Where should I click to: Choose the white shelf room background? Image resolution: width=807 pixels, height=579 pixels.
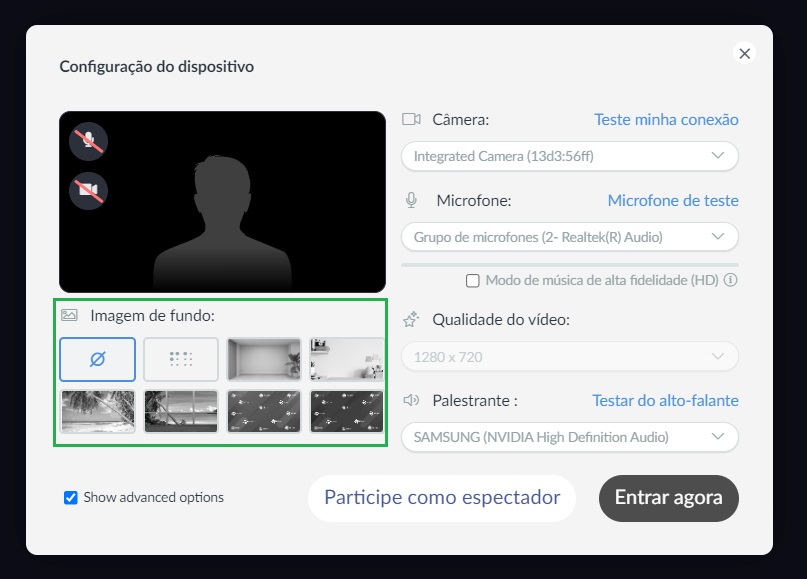[346, 359]
